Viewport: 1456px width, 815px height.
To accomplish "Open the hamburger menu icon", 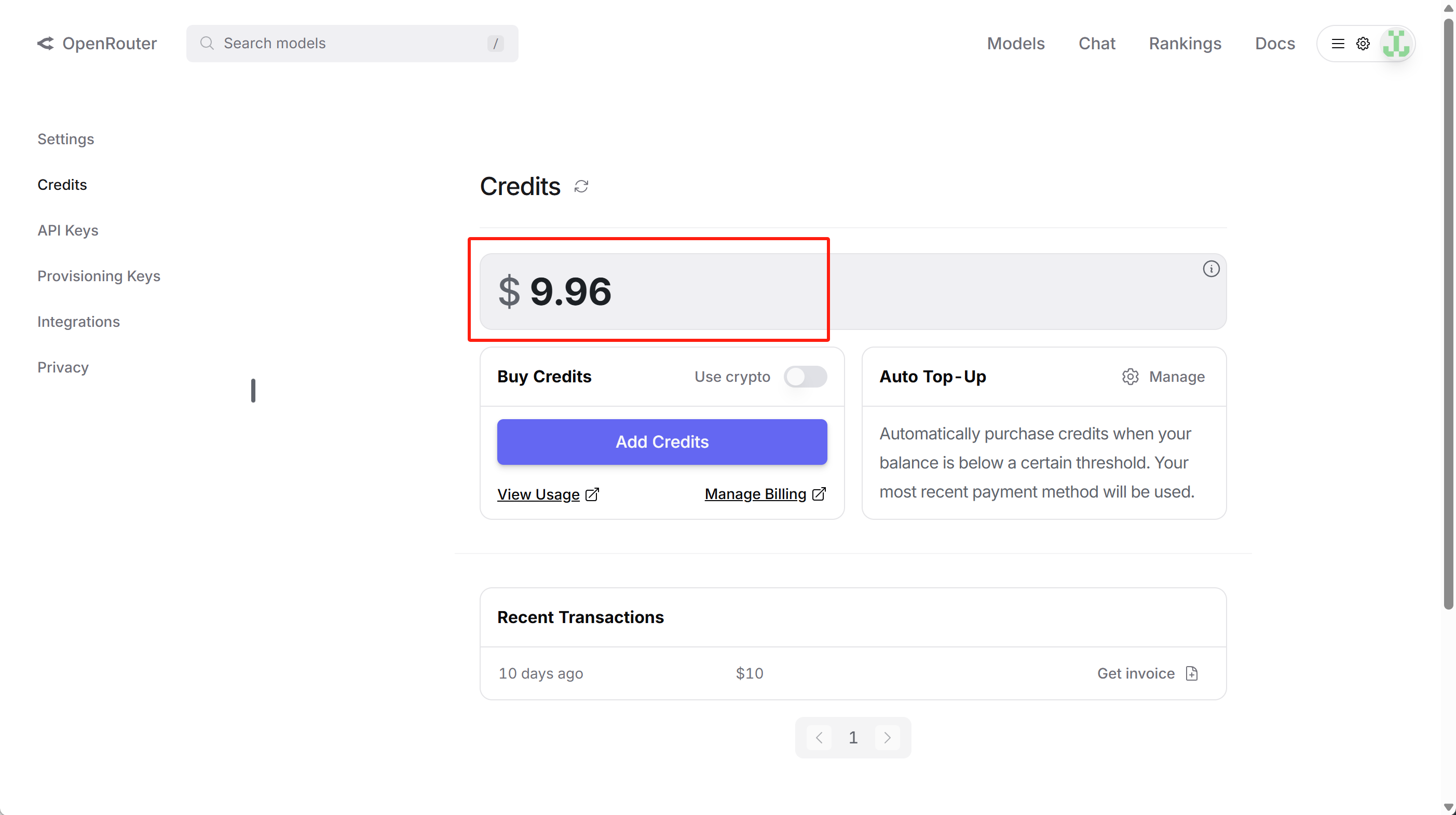I will click(x=1337, y=44).
